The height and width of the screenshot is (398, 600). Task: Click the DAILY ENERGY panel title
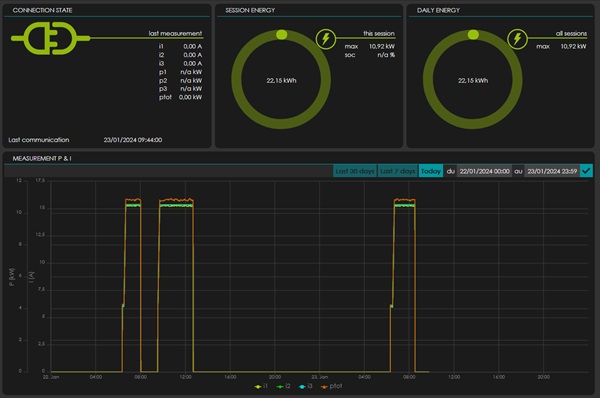438,10
